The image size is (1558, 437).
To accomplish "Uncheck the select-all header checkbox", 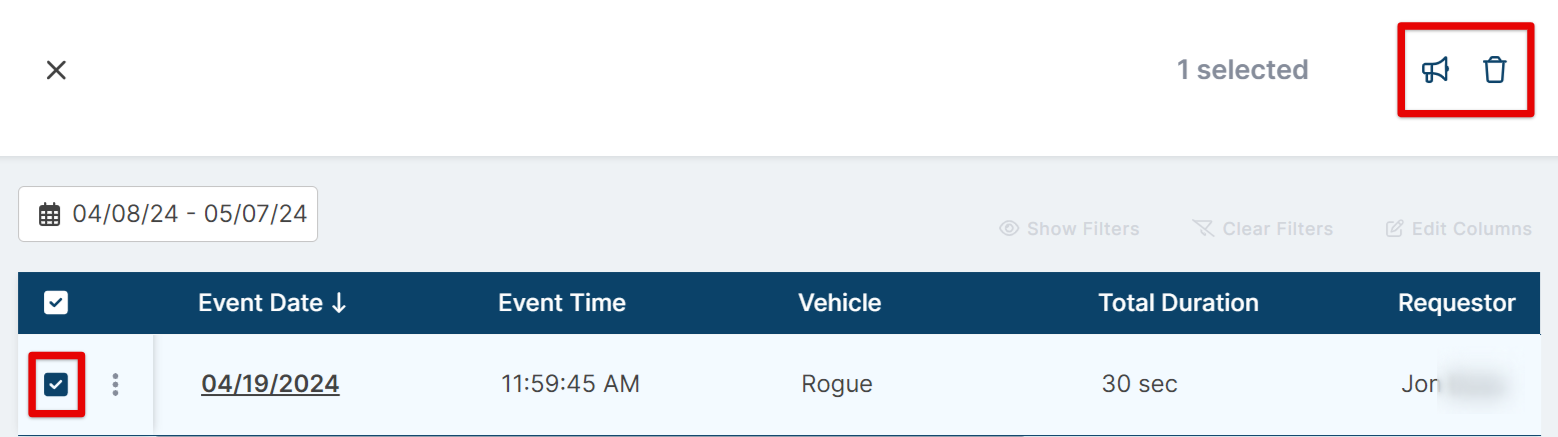I will click(56, 303).
